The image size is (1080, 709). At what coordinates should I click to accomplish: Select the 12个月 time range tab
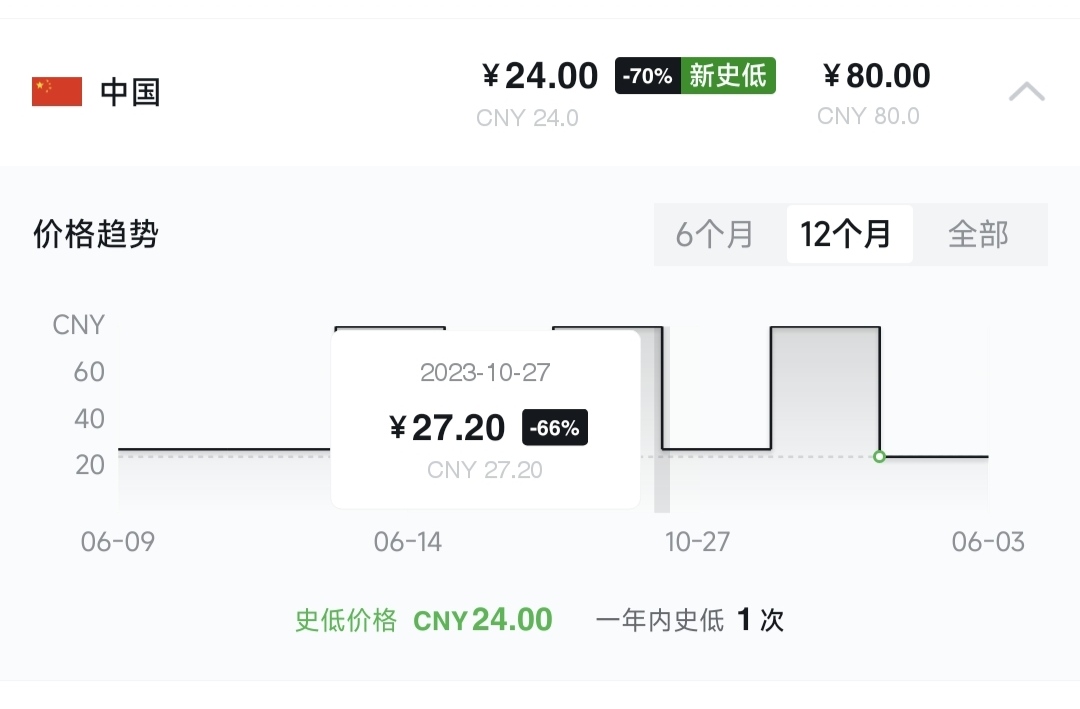pyautogui.click(x=847, y=234)
